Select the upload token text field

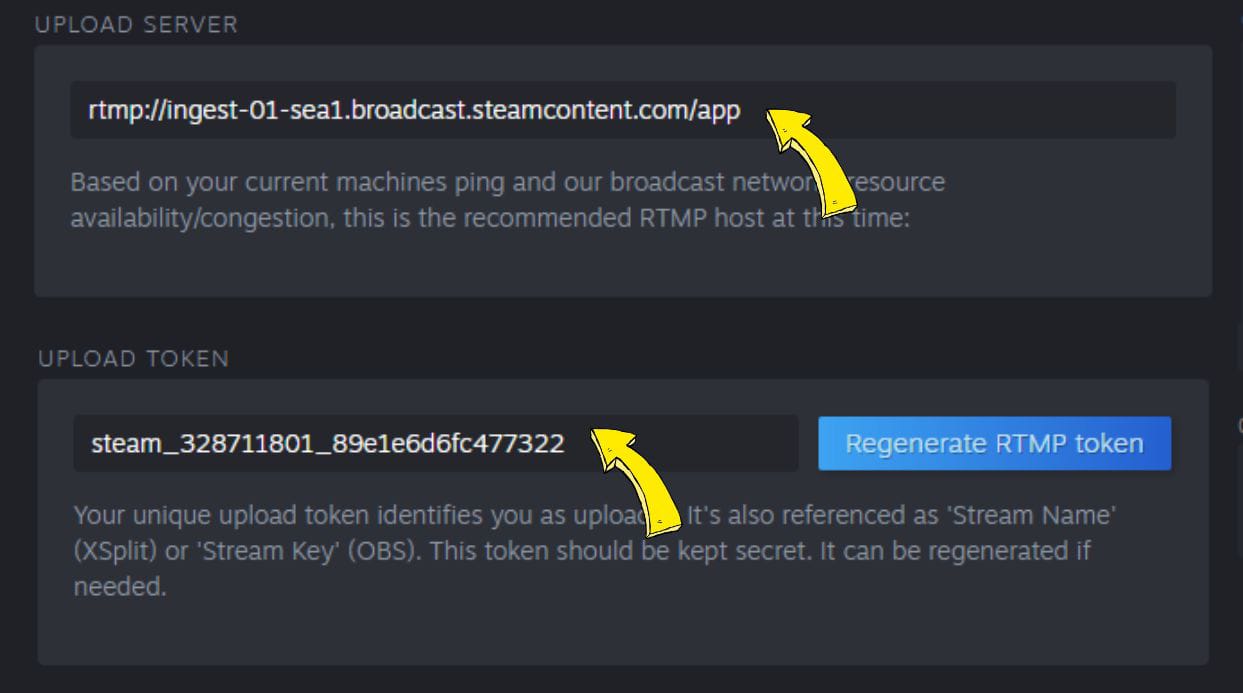(435, 443)
